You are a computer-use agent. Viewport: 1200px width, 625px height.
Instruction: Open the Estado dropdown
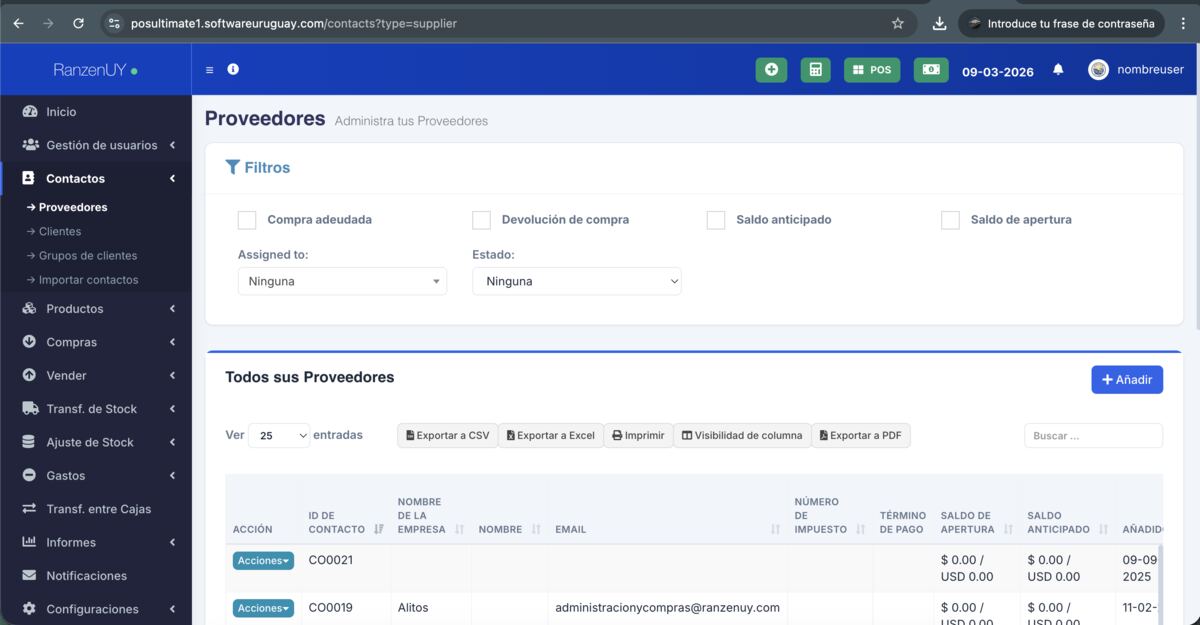577,282
